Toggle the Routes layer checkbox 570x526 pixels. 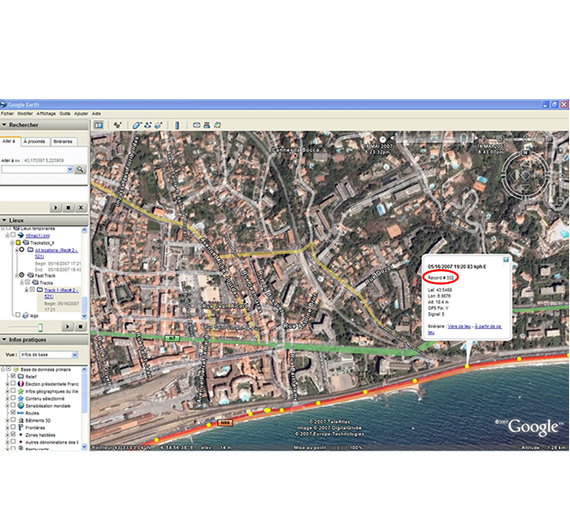[13, 413]
